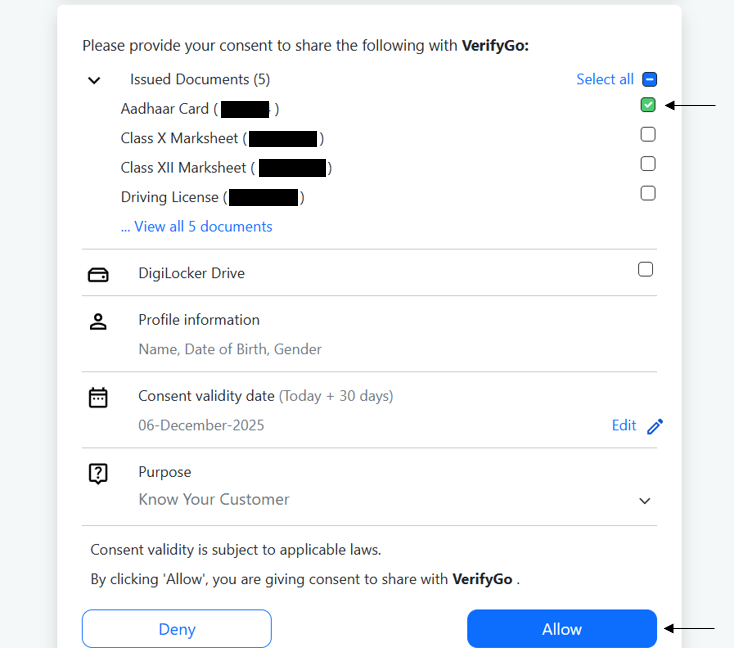Enable the DigiLocker Drive checkbox
This screenshot has width=734, height=648.
pyautogui.click(x=646, y=269)
